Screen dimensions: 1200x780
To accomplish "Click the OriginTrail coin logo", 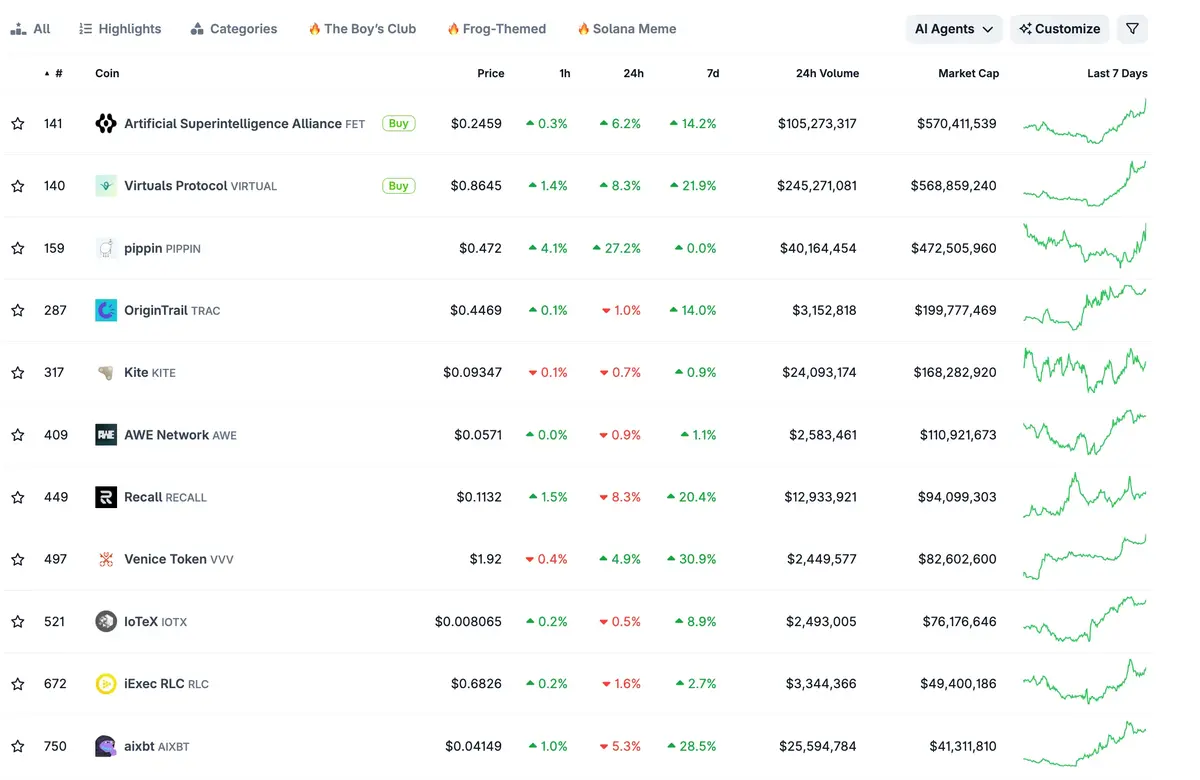I will pyautogui.click(x=105, y=310).
